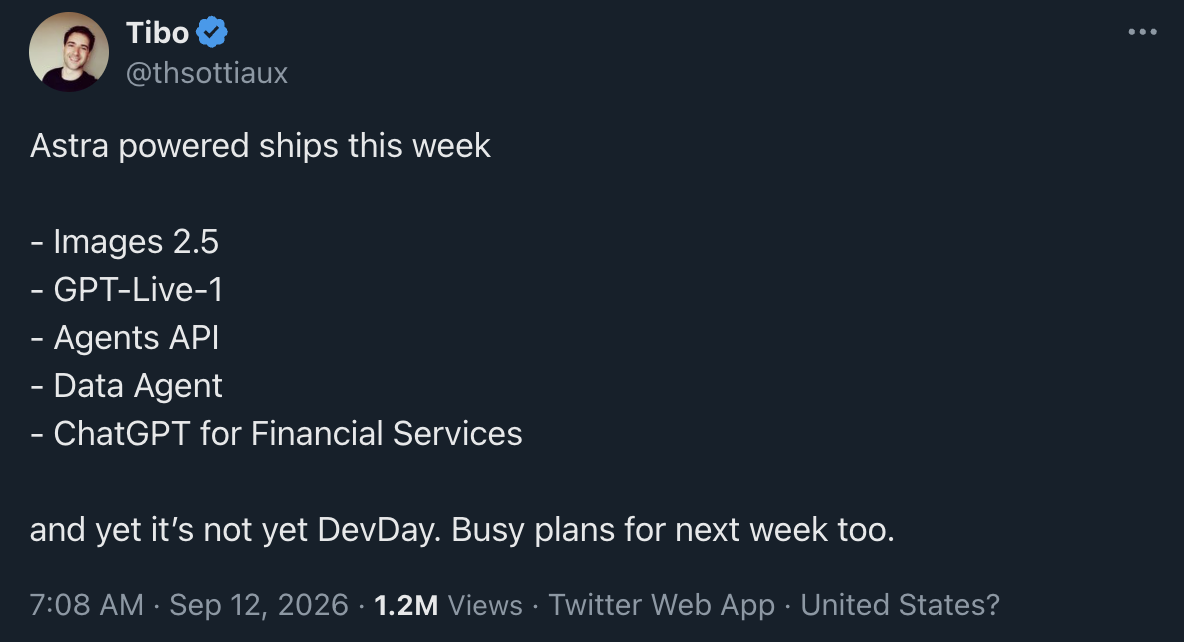
Task: Click the word DevDay in the tweet
Action: pos(378,530)
